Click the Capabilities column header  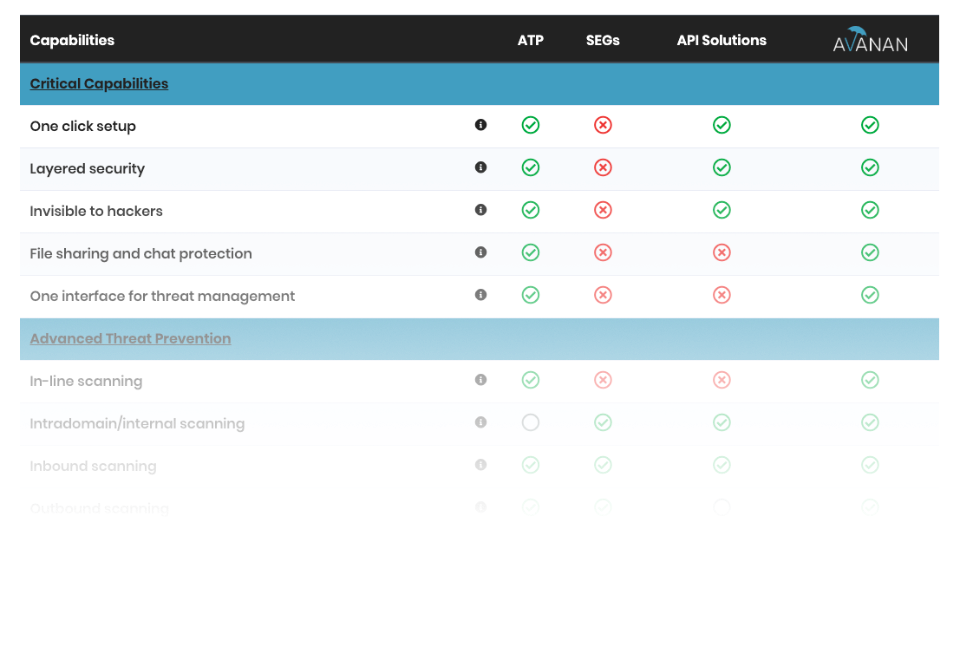click(72, 40)
